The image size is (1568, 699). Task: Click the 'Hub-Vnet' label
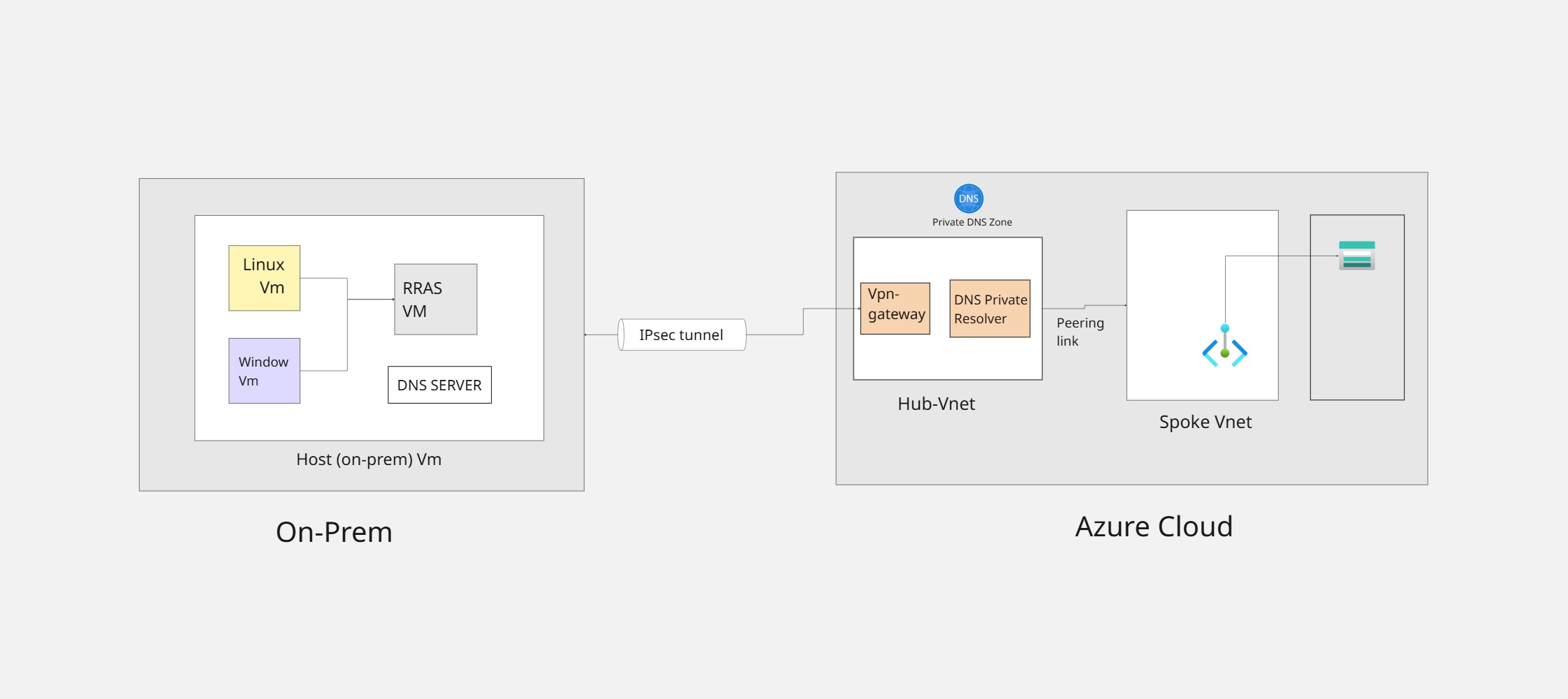point(936,404)
